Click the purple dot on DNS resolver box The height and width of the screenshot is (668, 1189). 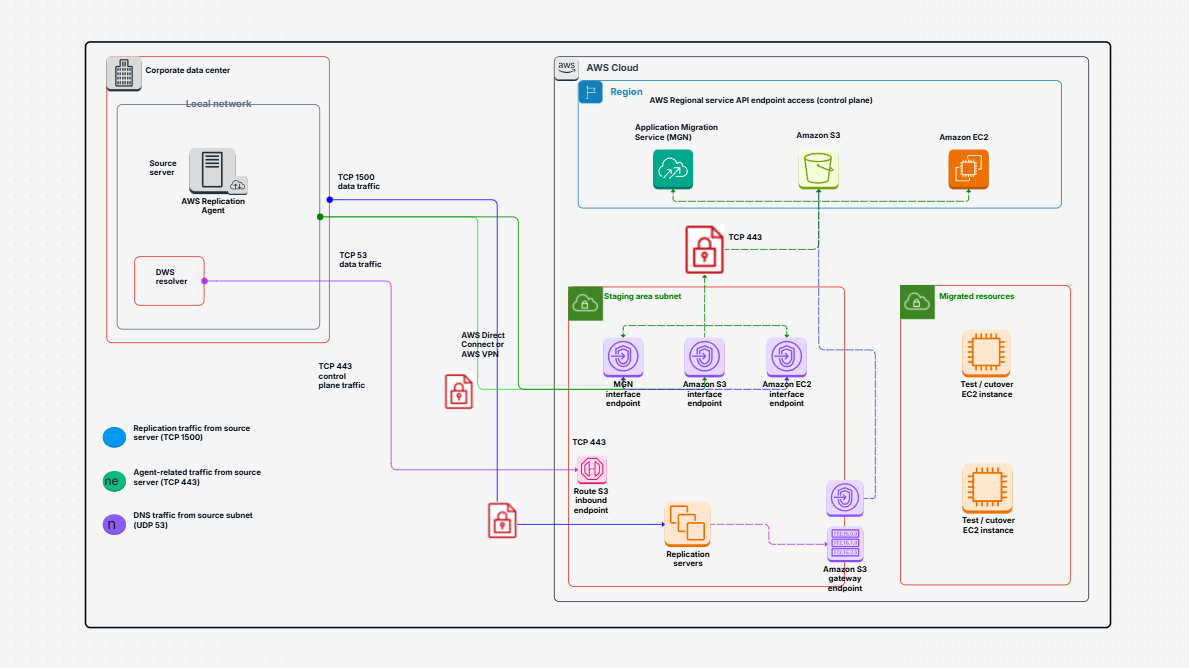click(x=205, y=281)
